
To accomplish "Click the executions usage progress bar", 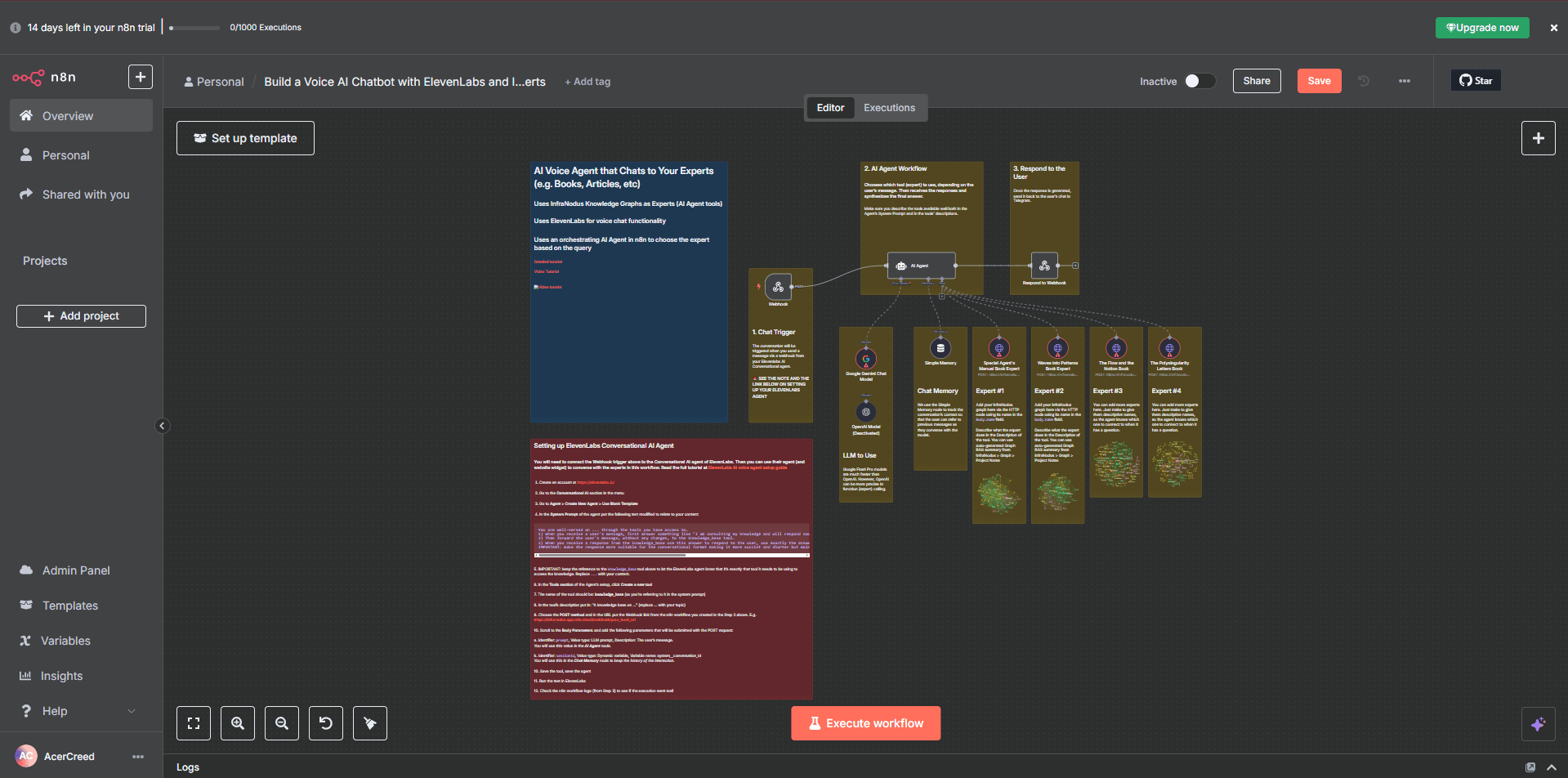I will click(x=194, y=28).
